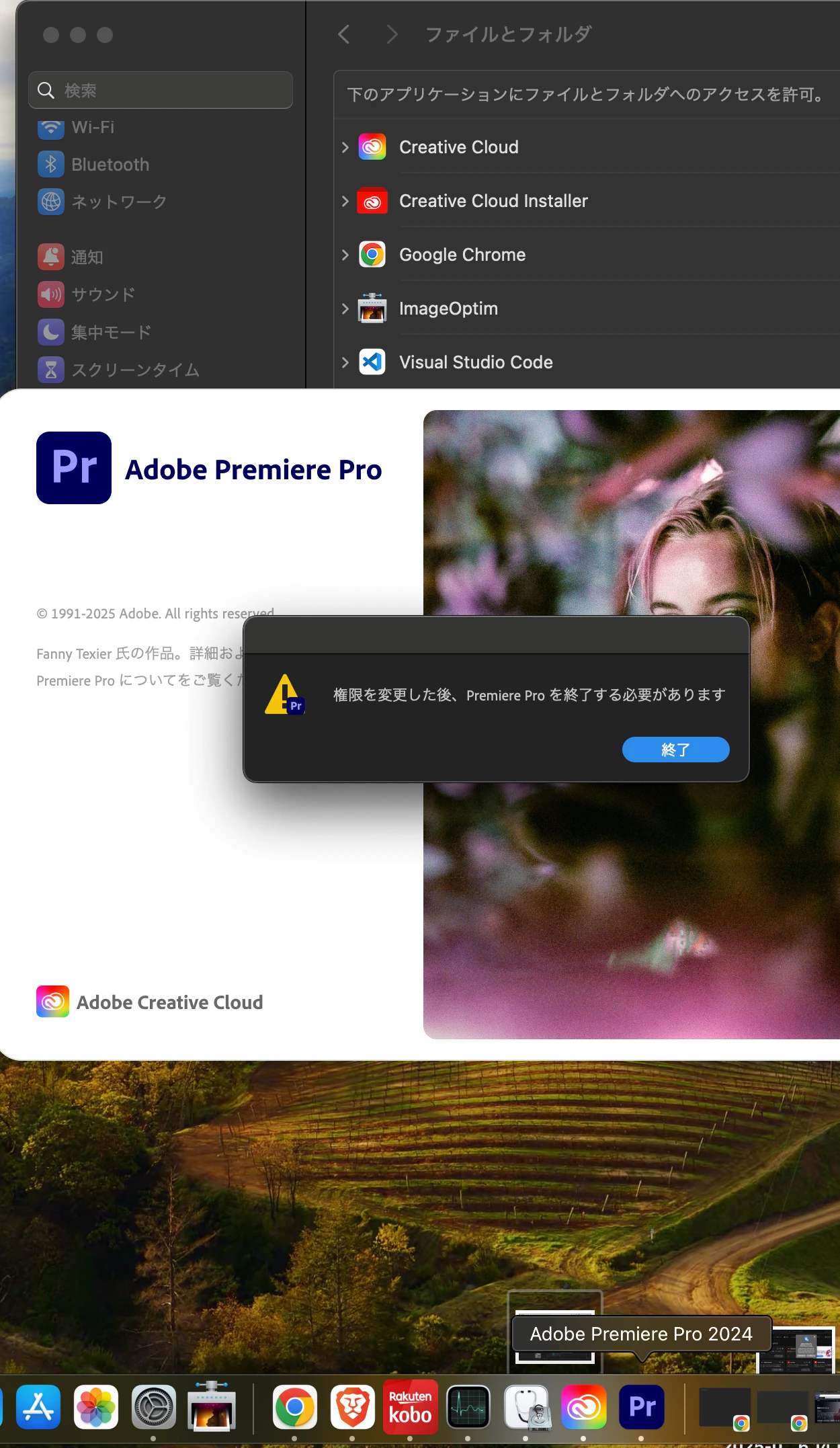Click the Creative Cloud label in the app list

pyautogui.click(x=459, y=147)
